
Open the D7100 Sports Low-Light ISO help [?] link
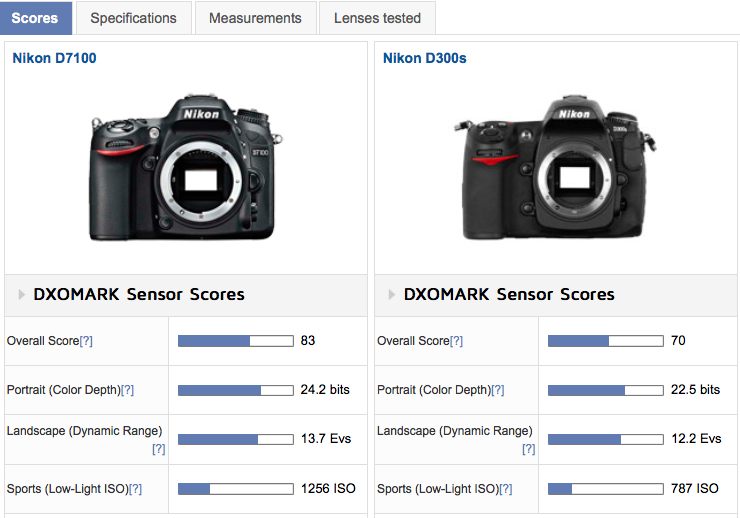pos(135,489)
